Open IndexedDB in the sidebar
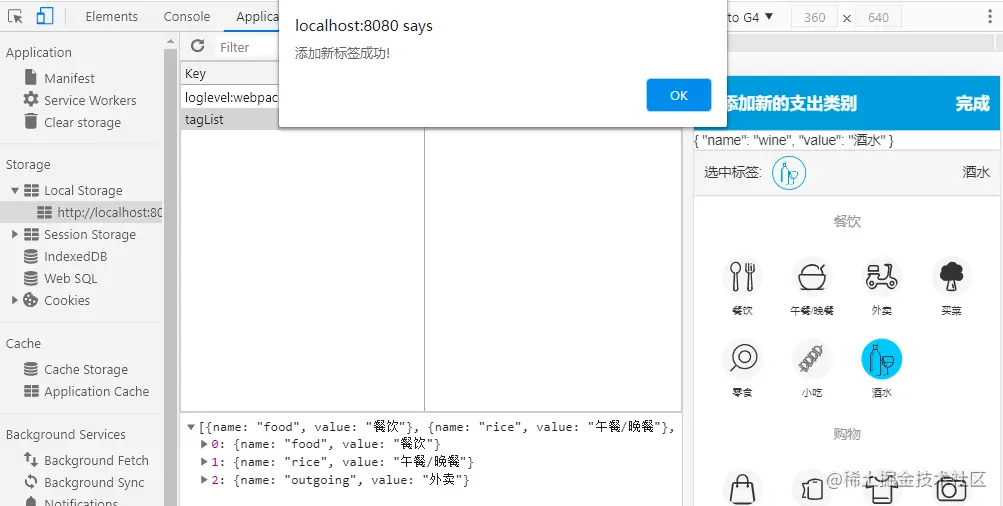Screen dimensions: 1003x506 point(75,257)
